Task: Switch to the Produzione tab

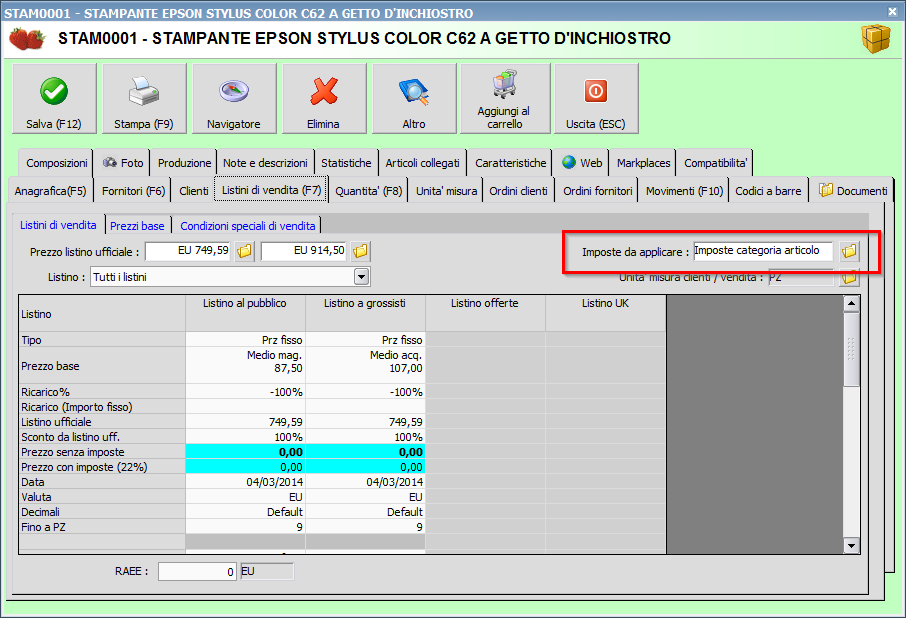Action: pyautogui.click(x=184, y=163)
